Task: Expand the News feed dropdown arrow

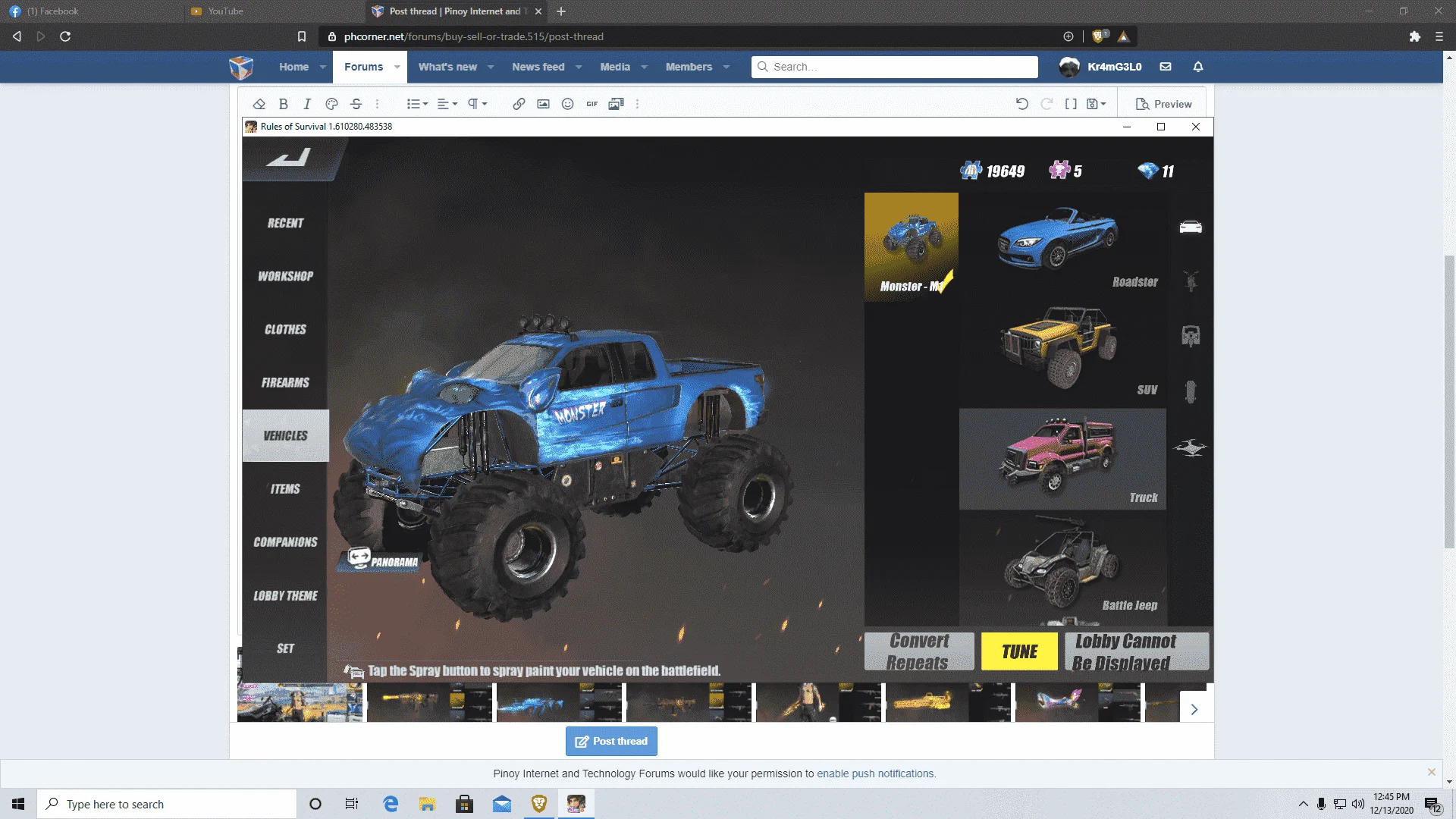Action: coord(579,67)
